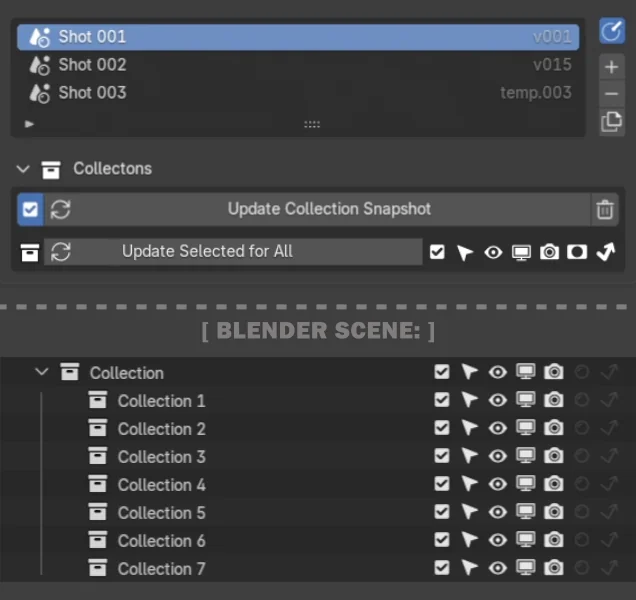Select Collection 3 in the outliner
The width and height of the screenshot is (636, 600).
click(x=161, y=457)
